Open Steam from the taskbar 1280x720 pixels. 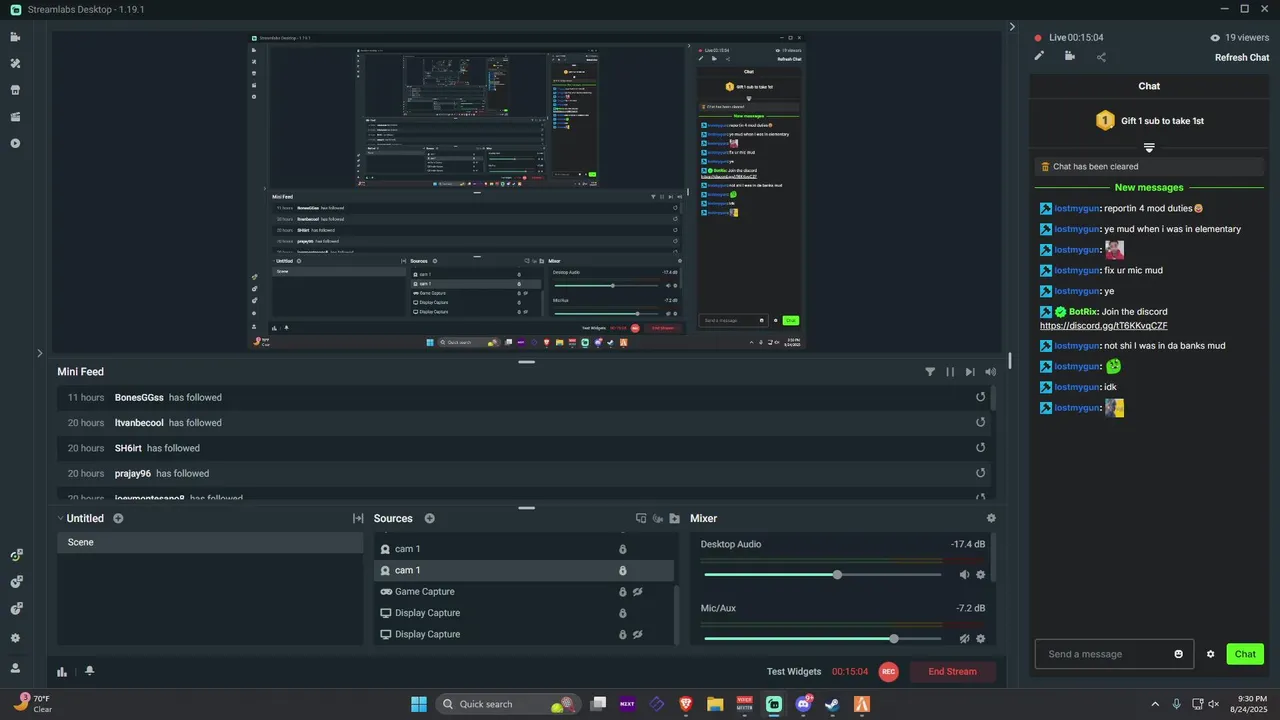(832, 704)
